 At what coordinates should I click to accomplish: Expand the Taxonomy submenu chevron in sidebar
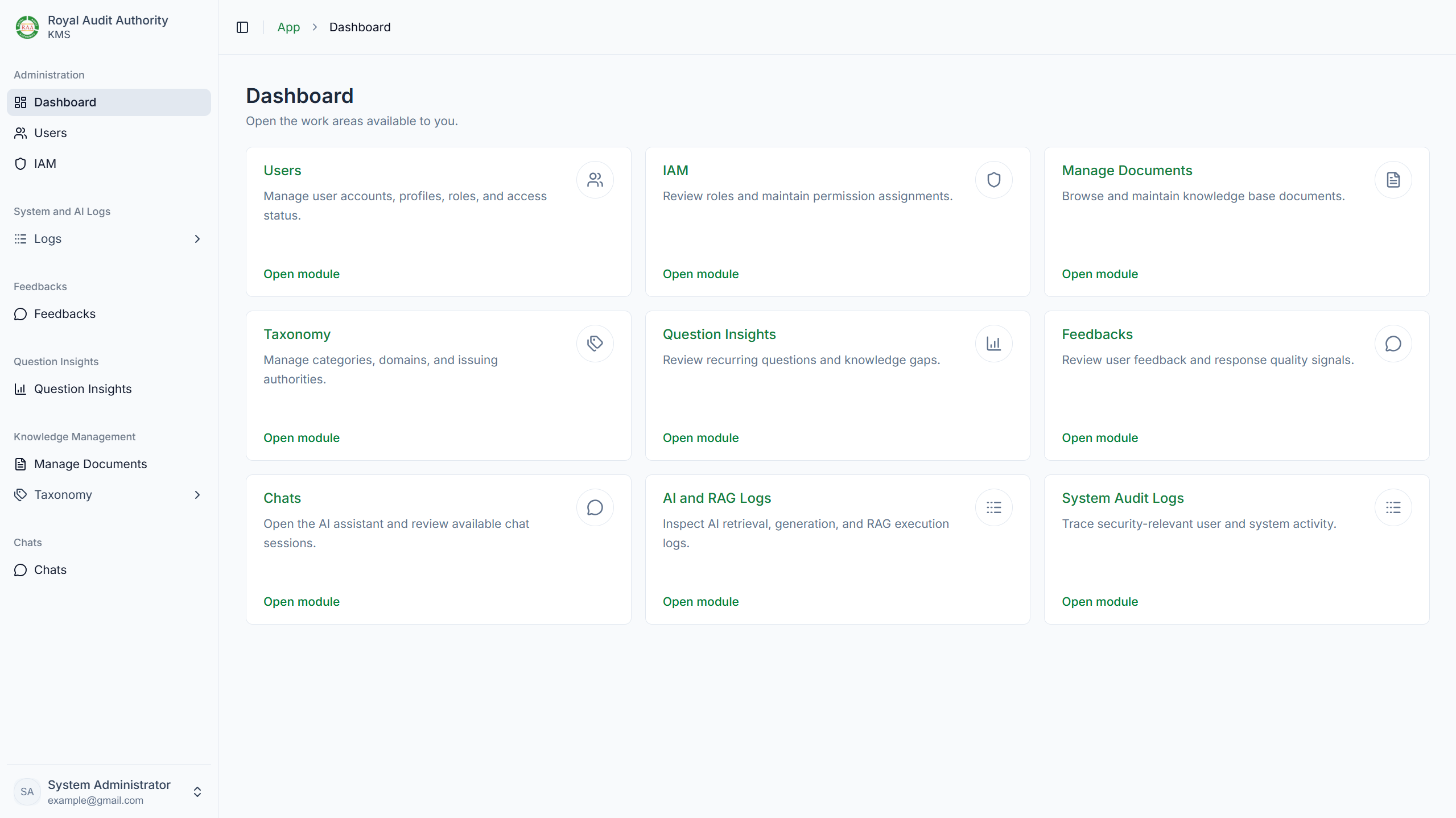(197, 495)
